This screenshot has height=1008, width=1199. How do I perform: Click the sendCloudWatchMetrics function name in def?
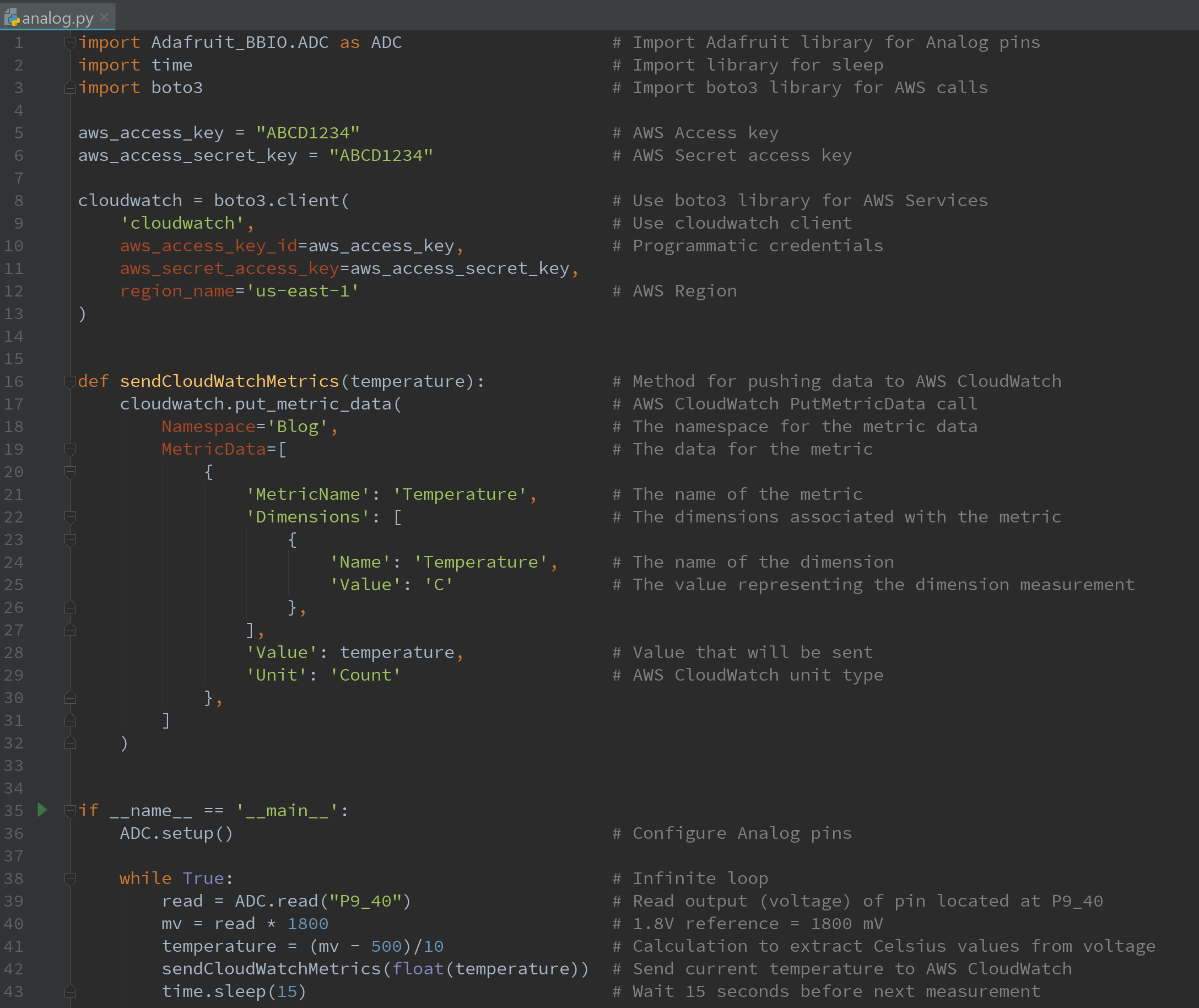click(230, 381)
